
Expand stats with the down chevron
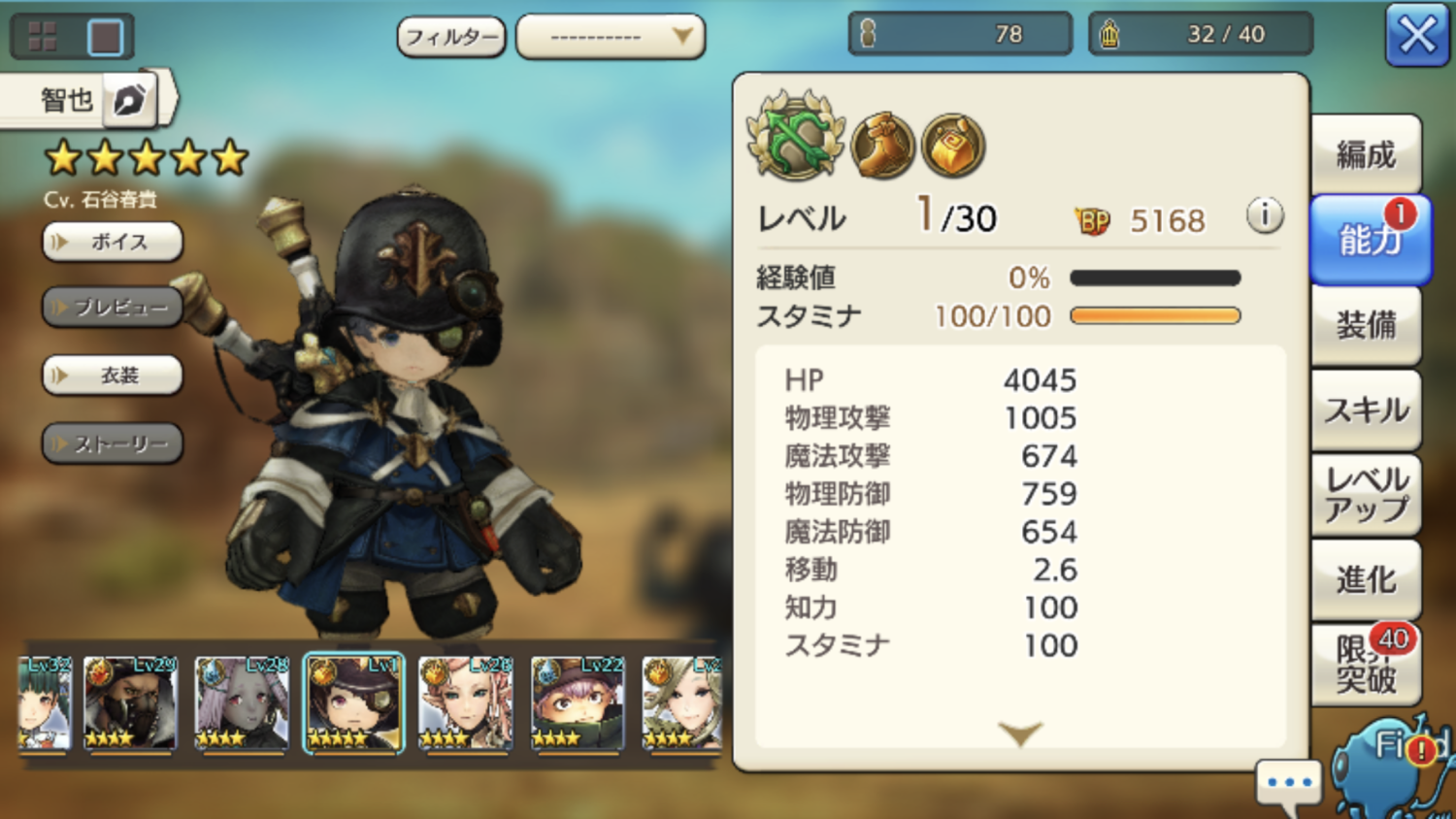click(x=1020, y=733)
